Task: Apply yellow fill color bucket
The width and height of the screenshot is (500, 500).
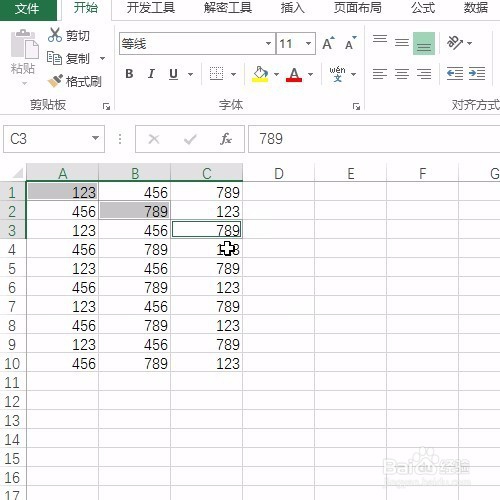Action: click(x=260, y=74)
